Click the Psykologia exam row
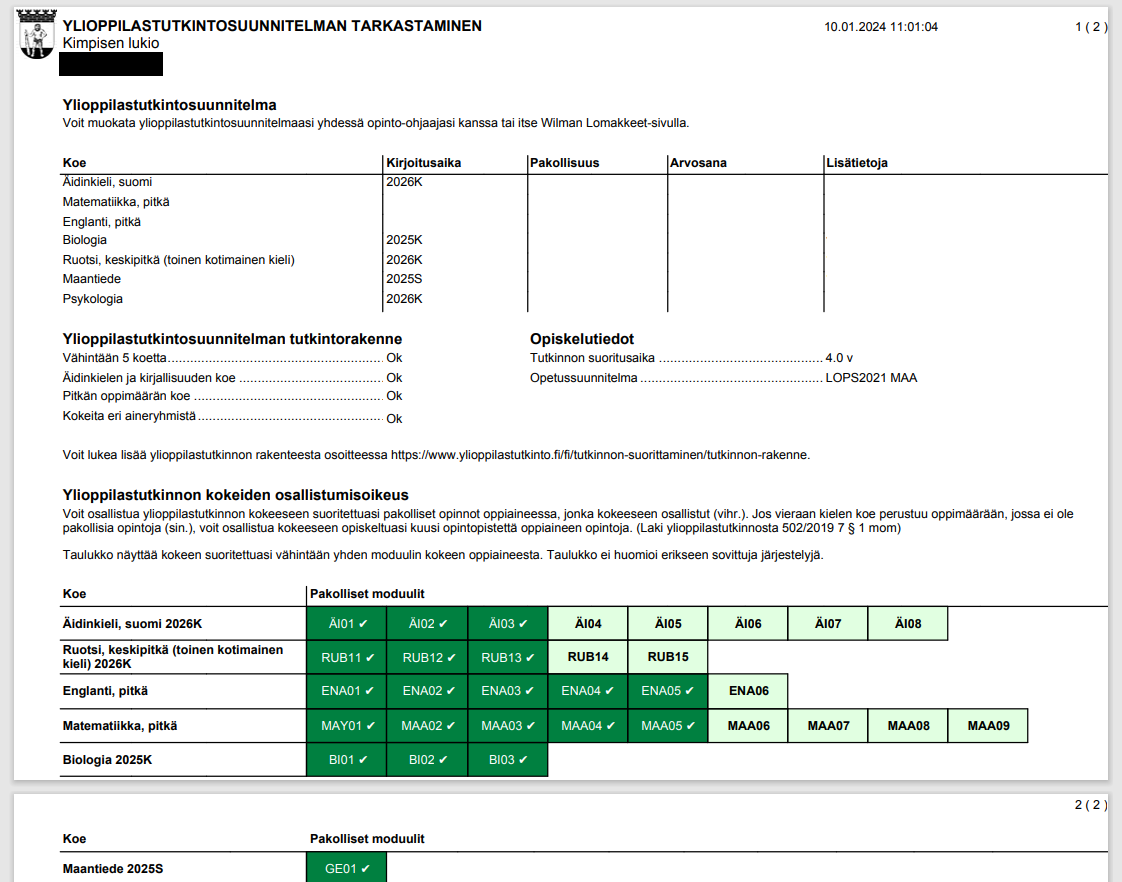This screenshot has height=882, width=1122. (x=92, y=299)
